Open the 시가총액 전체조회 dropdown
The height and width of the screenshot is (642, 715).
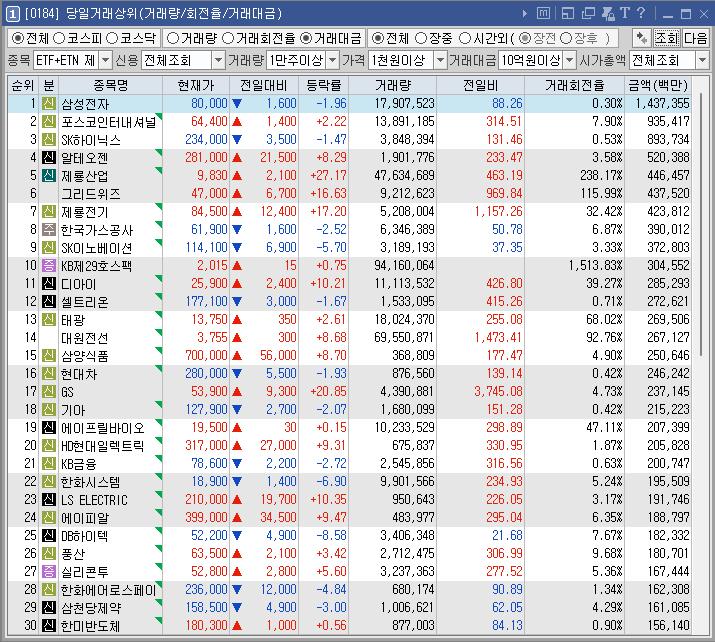(x=702, y=60)
